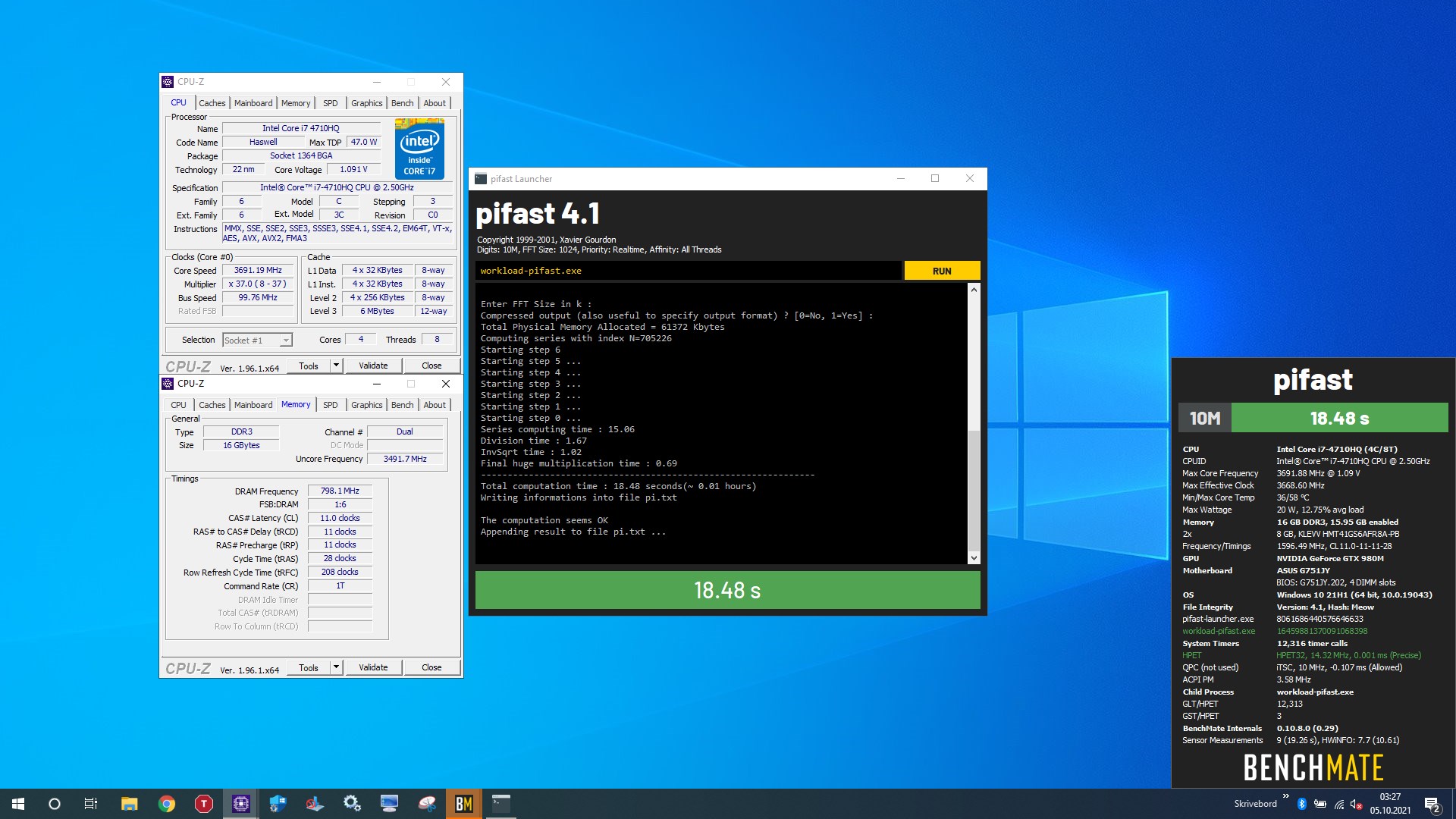Click the pifast Launcher title bar icon
Image resolution: width=1456 pixels, height=819 pixels.
pos(481,179)
